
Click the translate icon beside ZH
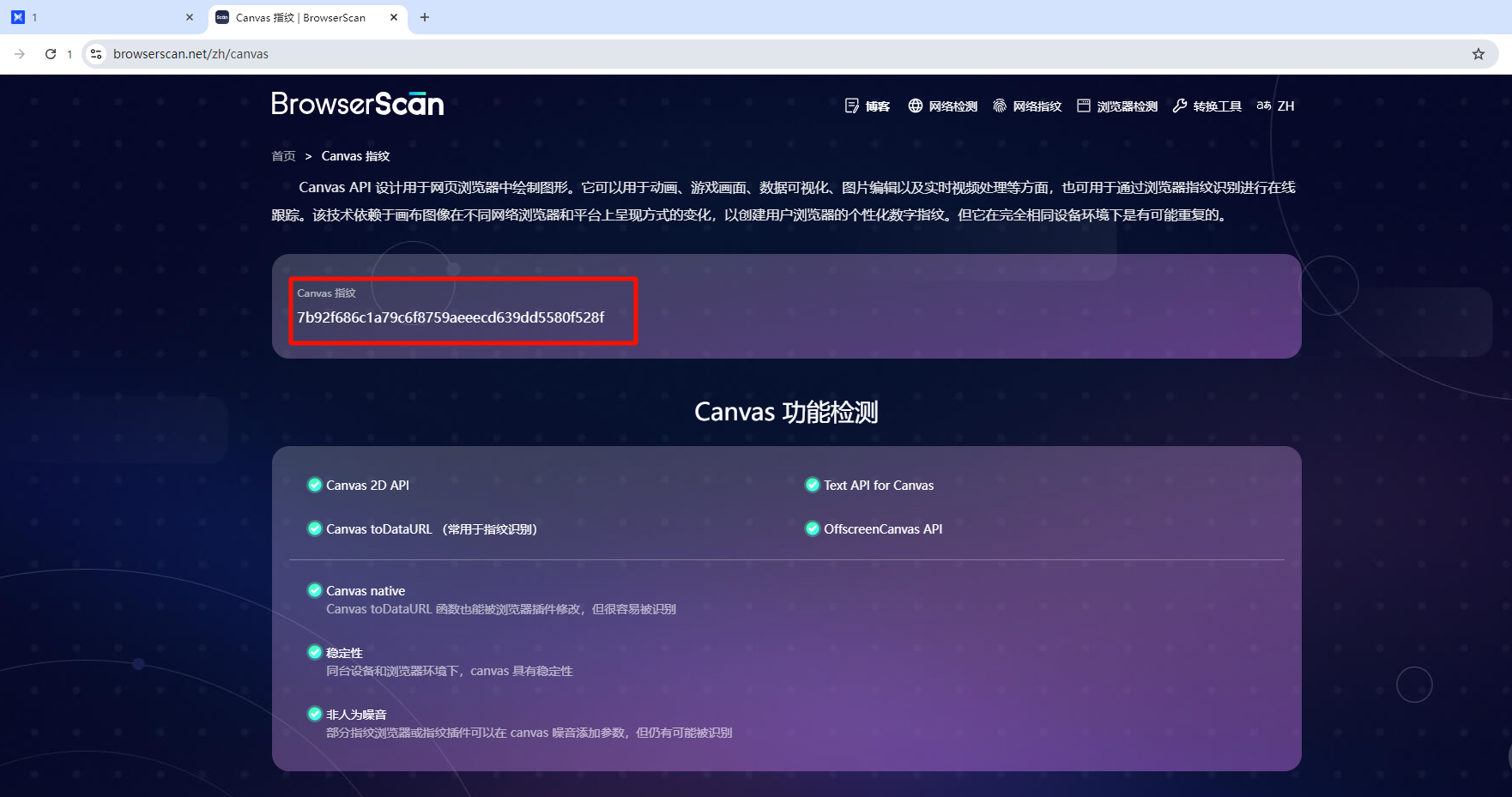[1264, 106]
